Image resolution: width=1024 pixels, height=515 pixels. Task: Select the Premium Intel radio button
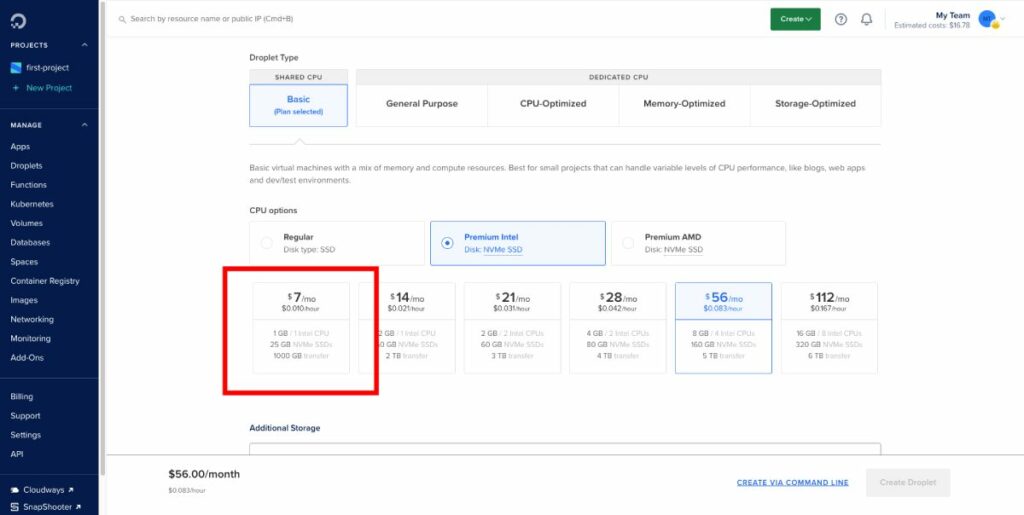coord(447,243)
